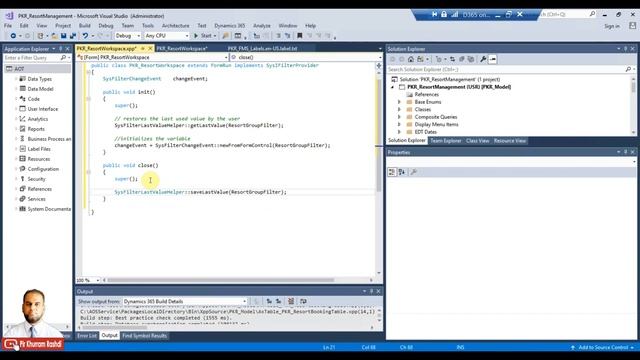640x360 pixels.
Task: Collapse the init() method outlining toggle
Action: pyautogui.click(x=88, y=99)
